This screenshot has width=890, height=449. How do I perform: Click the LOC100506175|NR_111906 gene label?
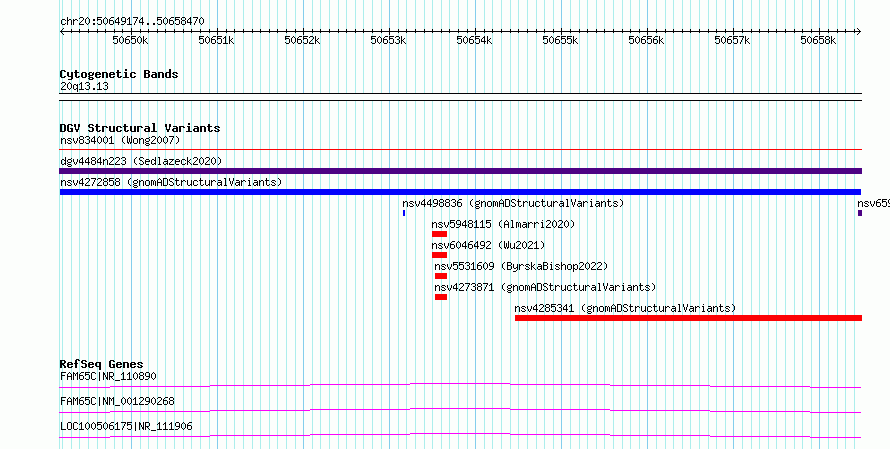point(126,426)
